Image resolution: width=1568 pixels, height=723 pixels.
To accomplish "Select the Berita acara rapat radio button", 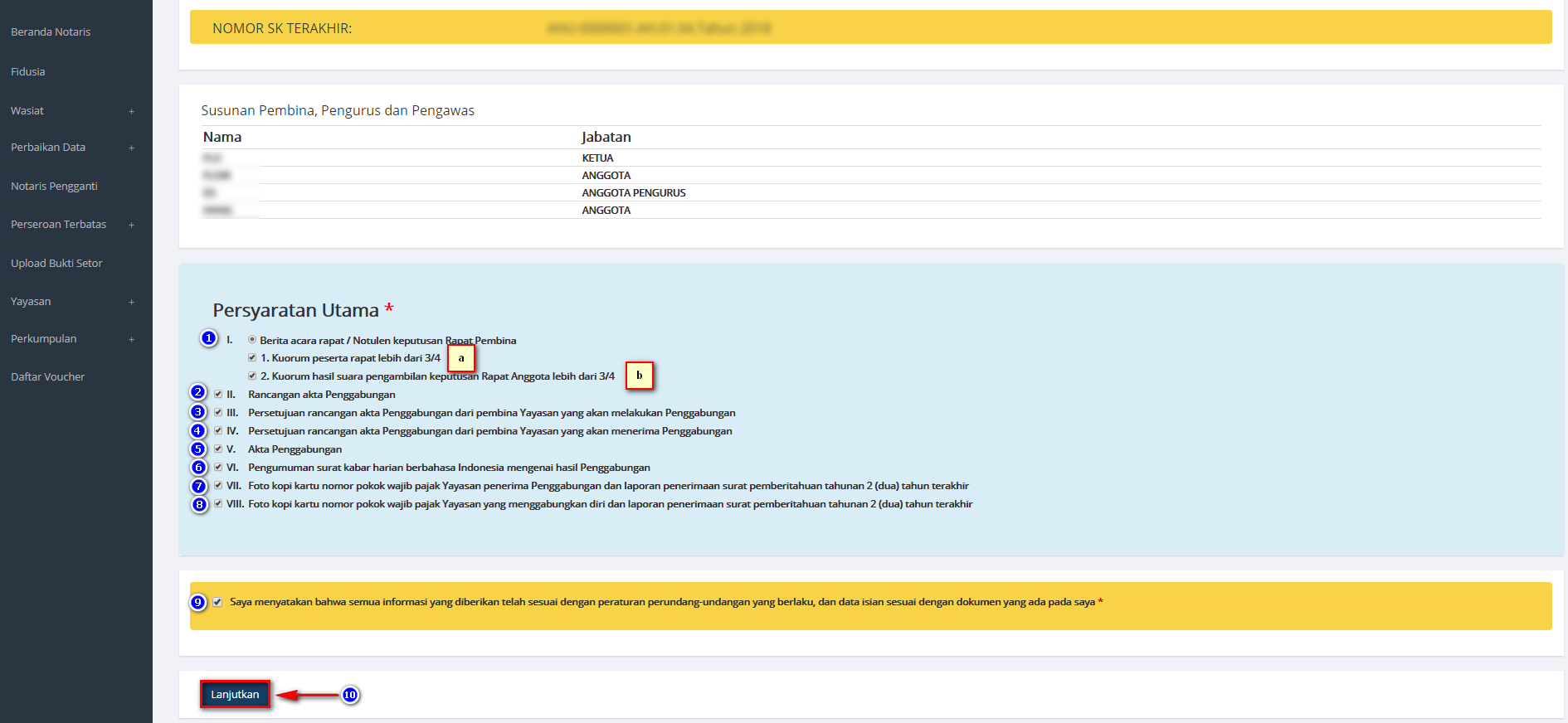I will click(x=252, y=340).
